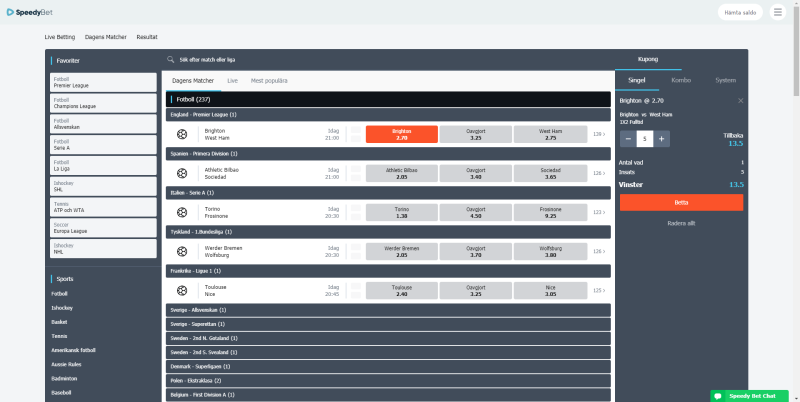Show more markets for Toulouse match
800x402 pixels.
pos(599,291)
